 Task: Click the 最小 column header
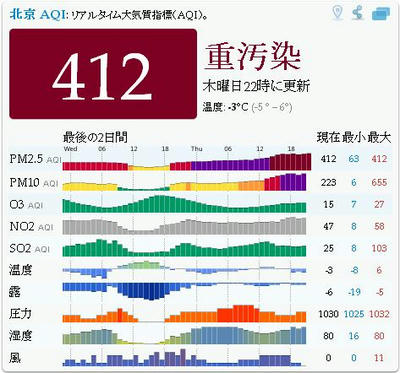click(354, 138)
